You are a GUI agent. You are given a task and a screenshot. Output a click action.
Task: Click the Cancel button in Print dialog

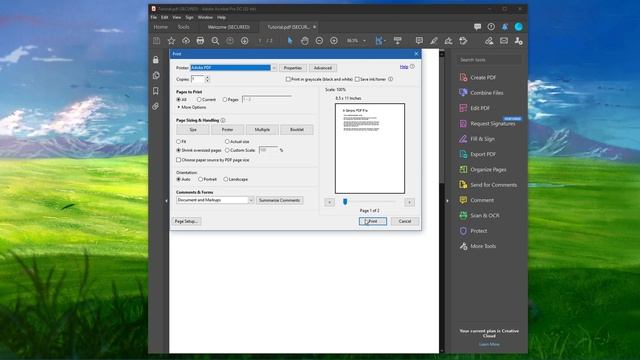[x=405, y=221]
